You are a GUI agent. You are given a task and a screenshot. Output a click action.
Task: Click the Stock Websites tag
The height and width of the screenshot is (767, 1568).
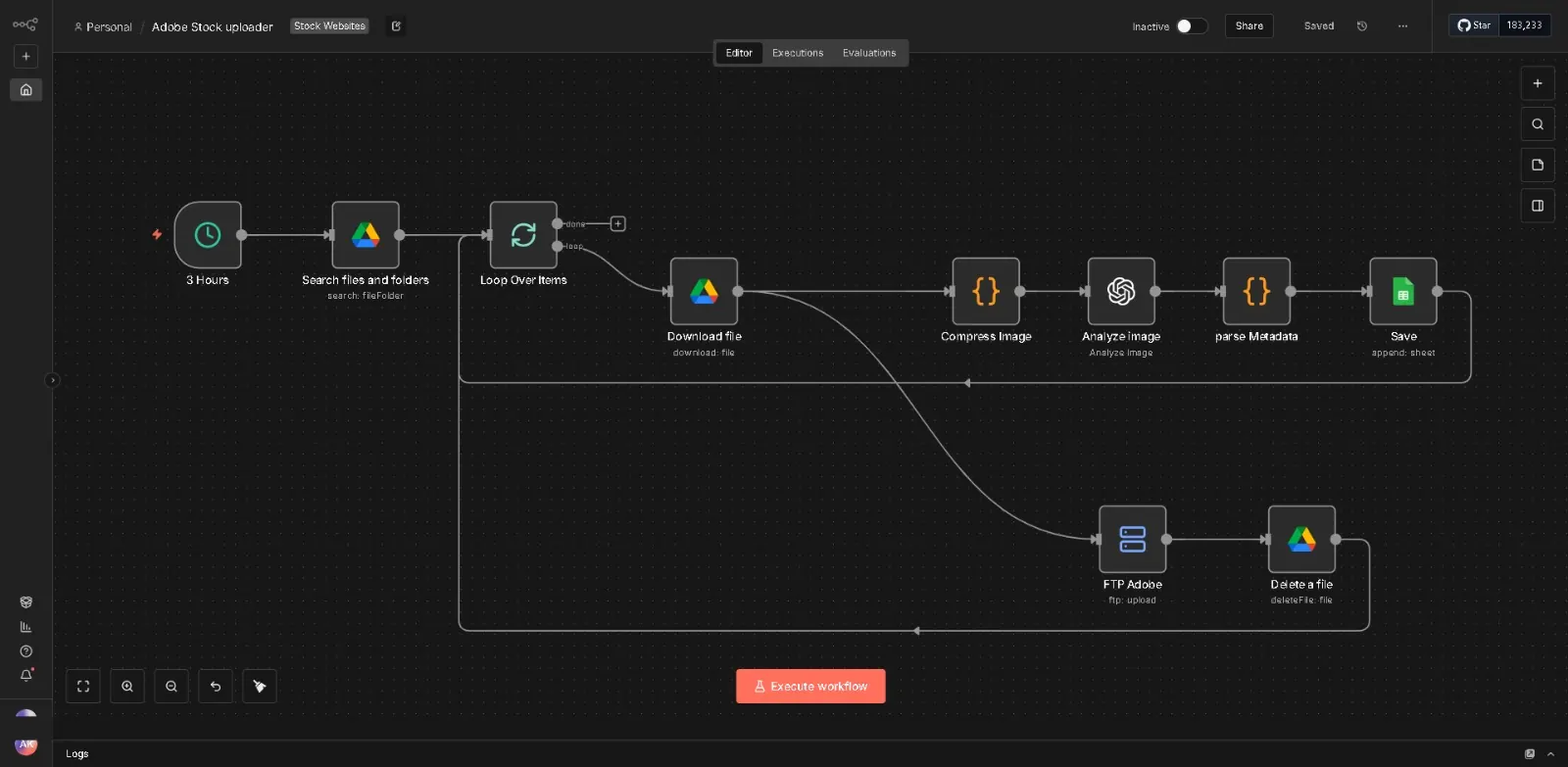(x=329, y=26)
